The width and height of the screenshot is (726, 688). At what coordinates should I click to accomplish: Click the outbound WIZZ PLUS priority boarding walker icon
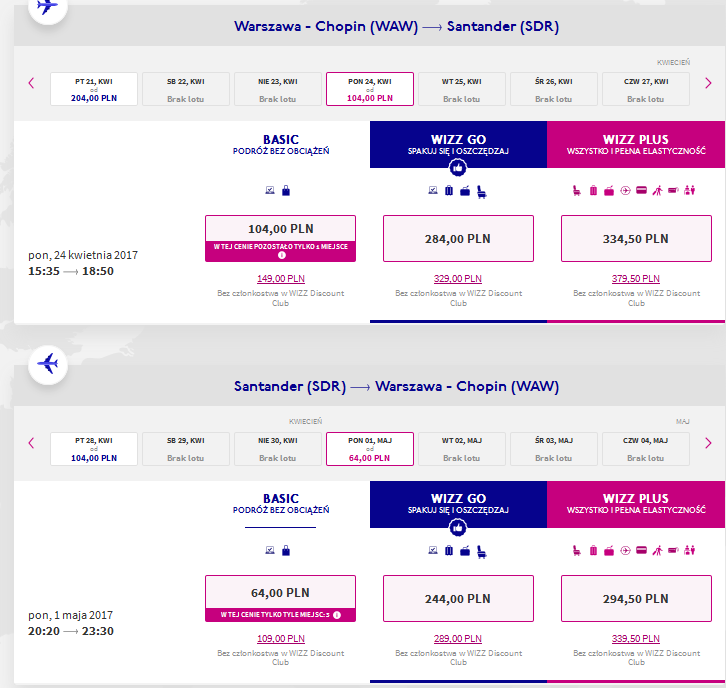click(657, 190)
